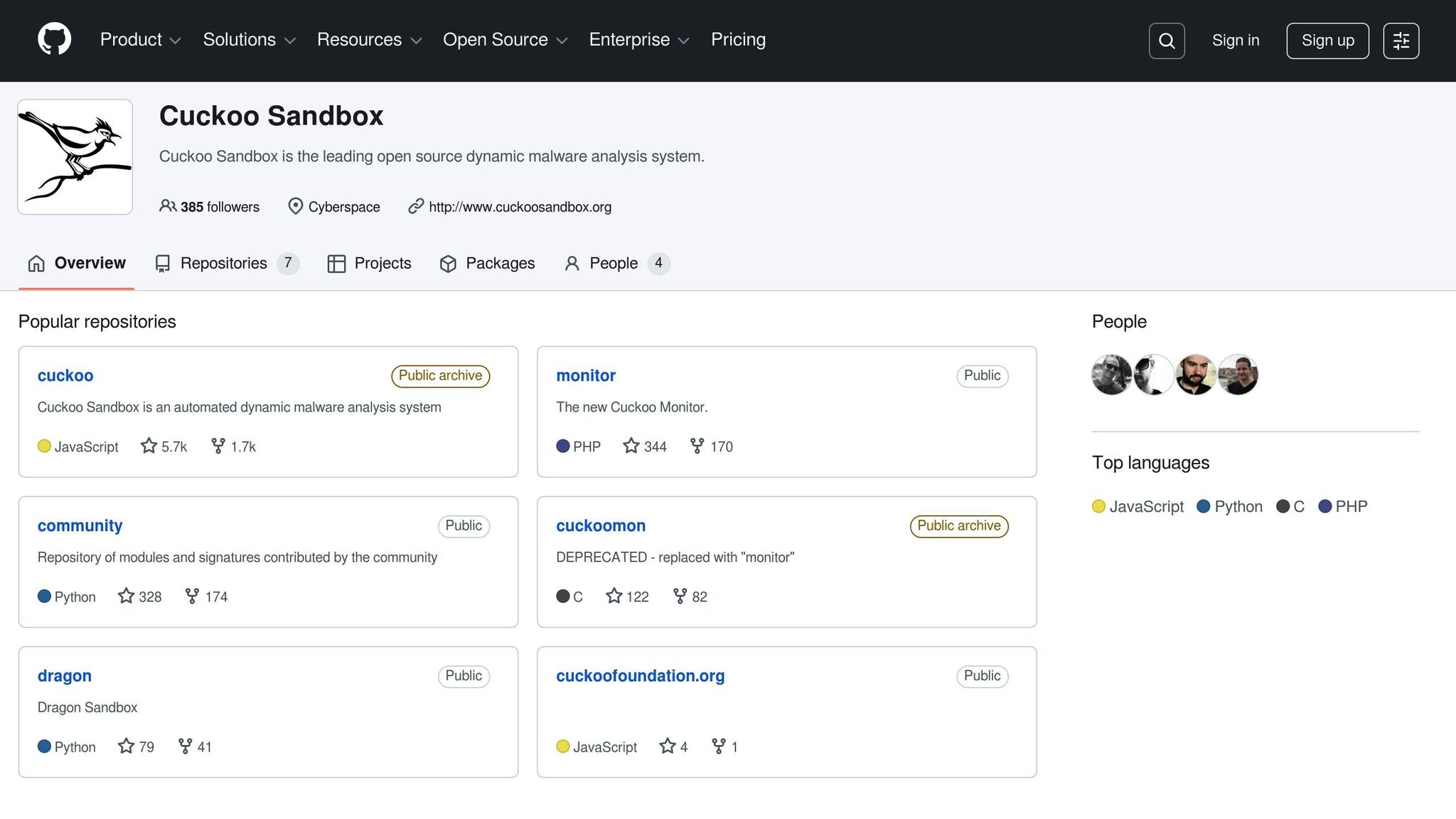Click the second member avatar in People
1456x819 pixels.
[x=1154, y=375]
